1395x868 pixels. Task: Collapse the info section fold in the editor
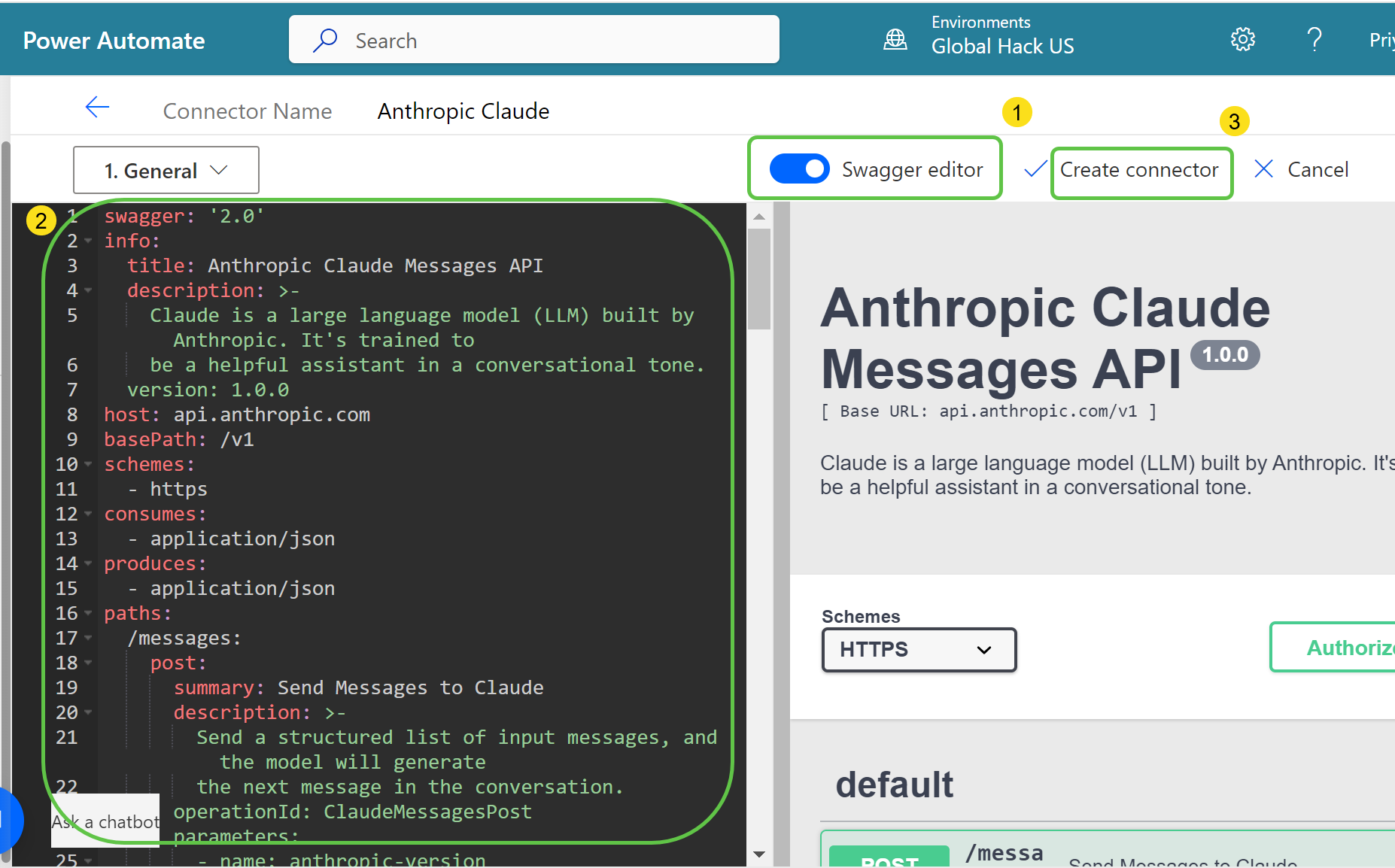[88, 241]
